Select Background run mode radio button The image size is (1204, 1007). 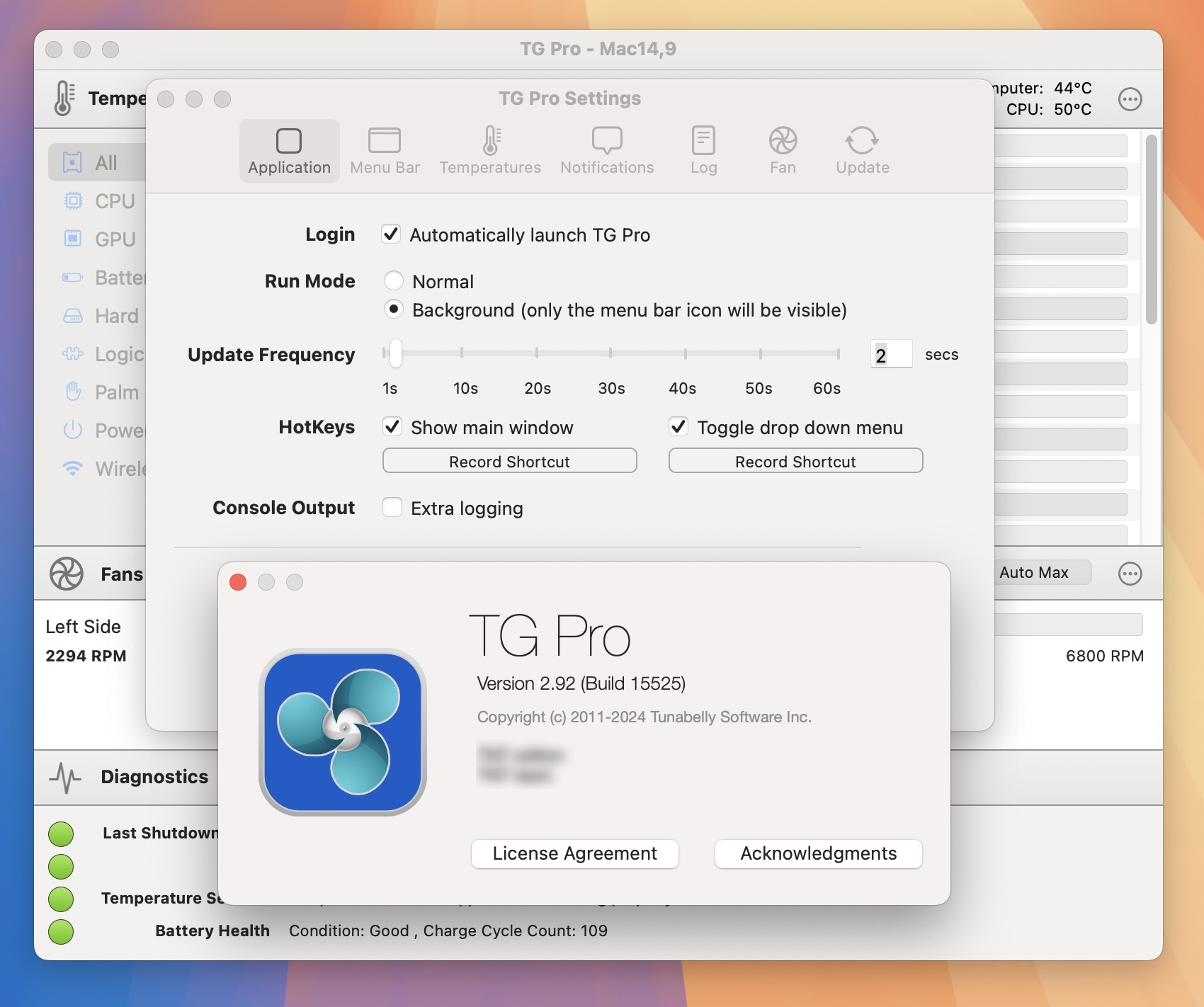394,309
